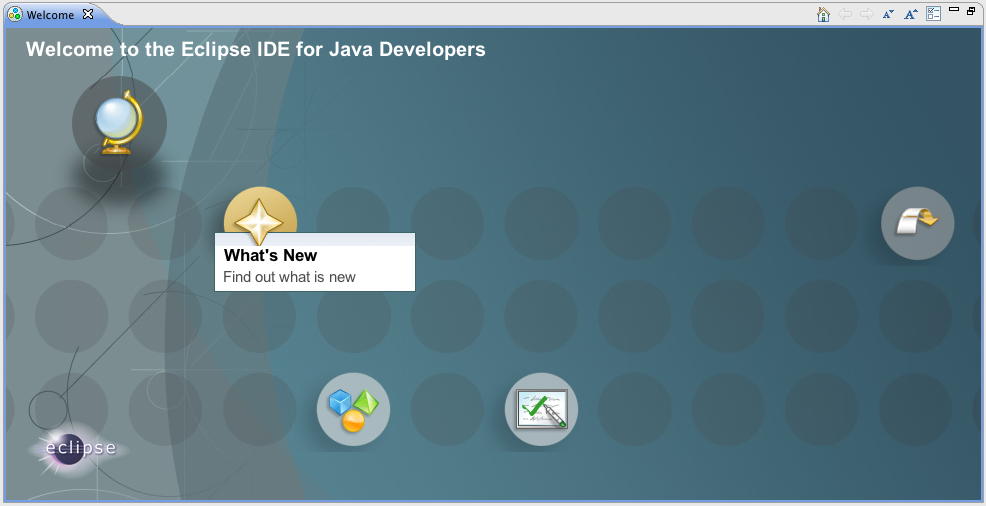Navigate back with left arrow
Screen dimensions: 986x506
pyautogui.click(x=846, y=14)
